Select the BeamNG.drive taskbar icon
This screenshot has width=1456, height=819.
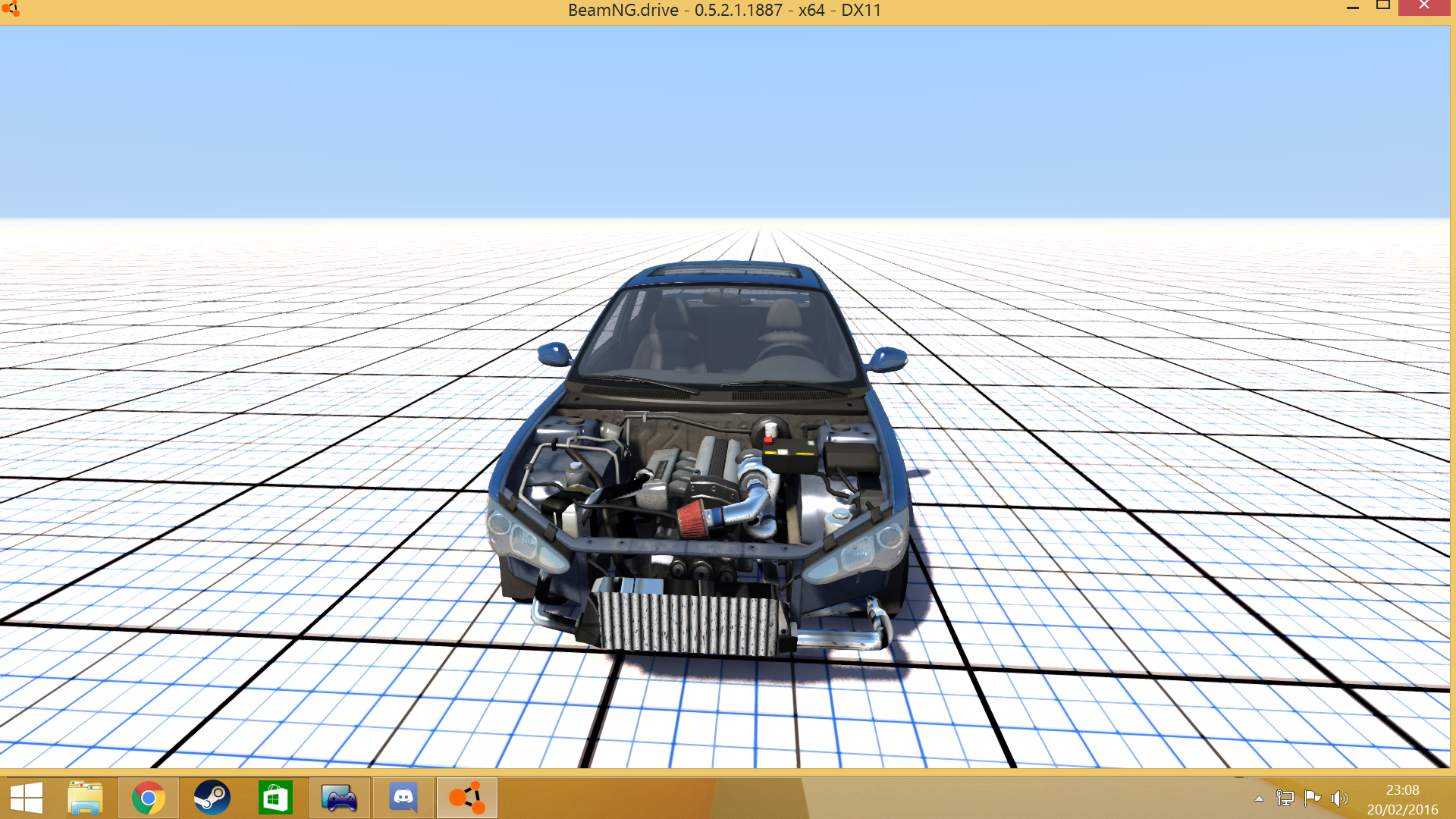(x=466, y=798)
